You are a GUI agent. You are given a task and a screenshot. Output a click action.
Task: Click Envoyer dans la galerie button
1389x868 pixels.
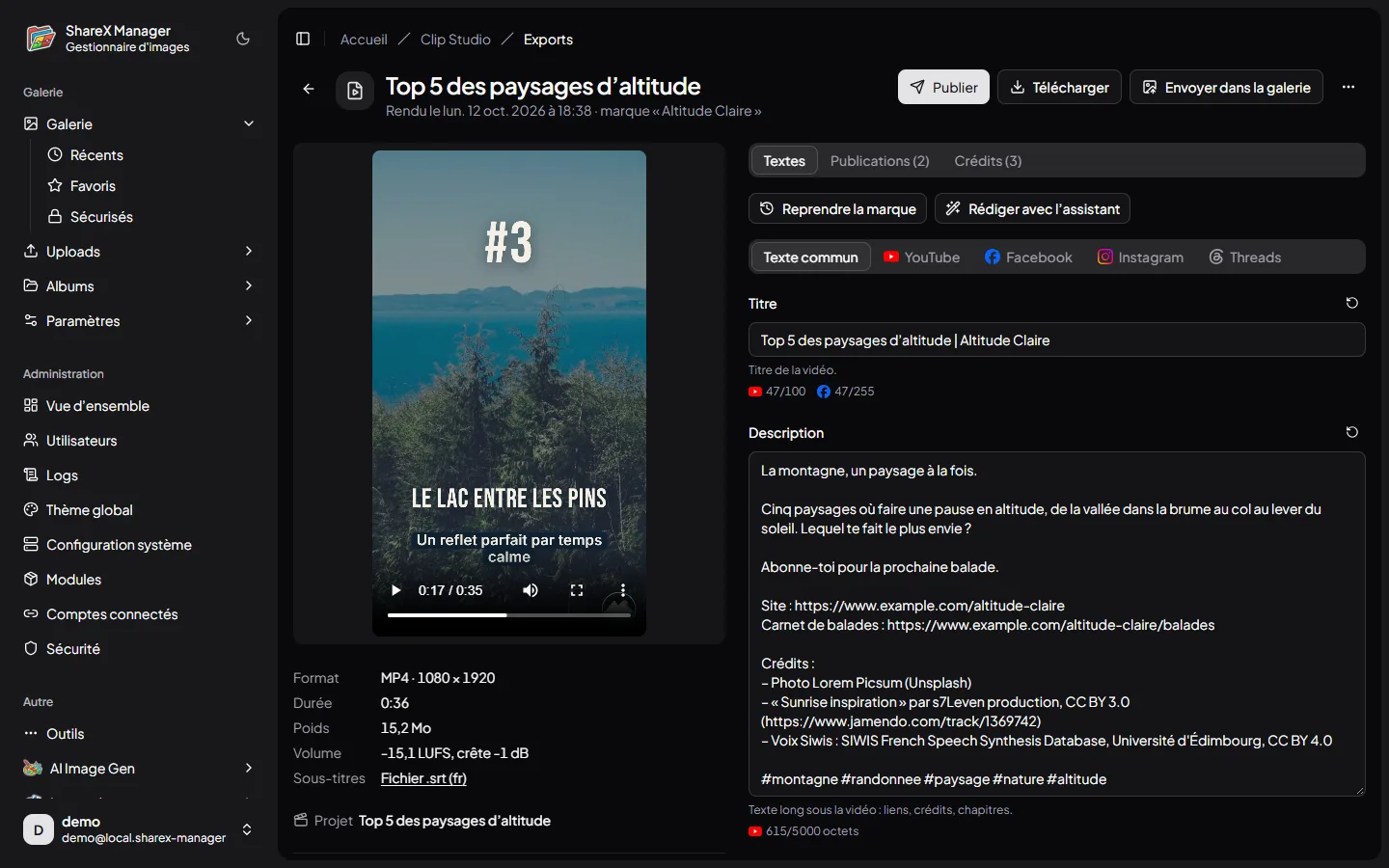1227,87
